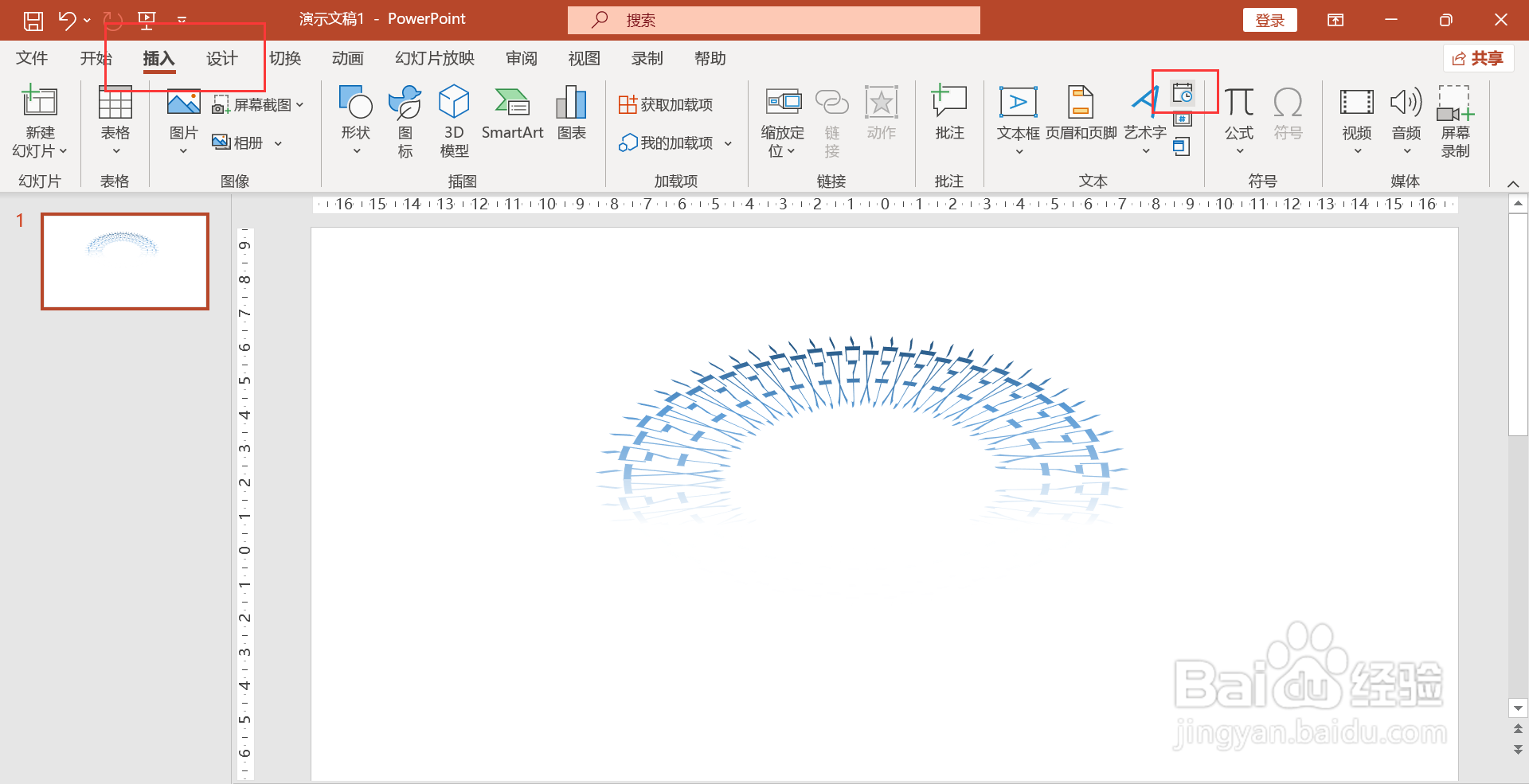Undo the last action

click(x=67, y=20)
